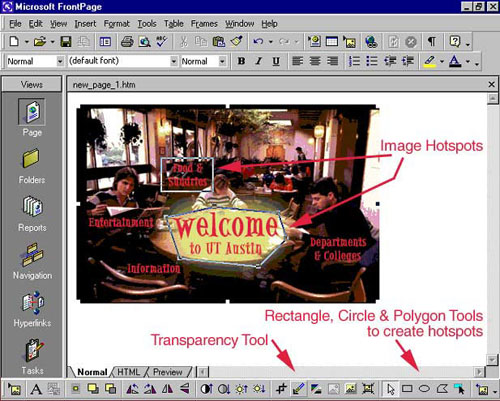Toggle Numbered list
Viewport: 500px width, 401px height.
(354, 61)
